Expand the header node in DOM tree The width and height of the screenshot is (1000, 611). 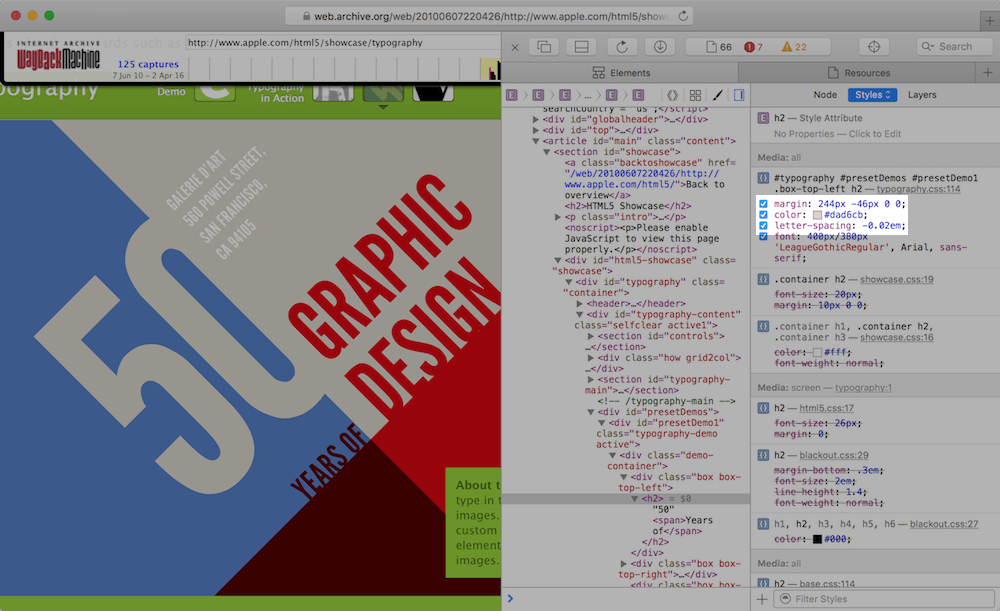pyautogui.click(x=579, y=304)
